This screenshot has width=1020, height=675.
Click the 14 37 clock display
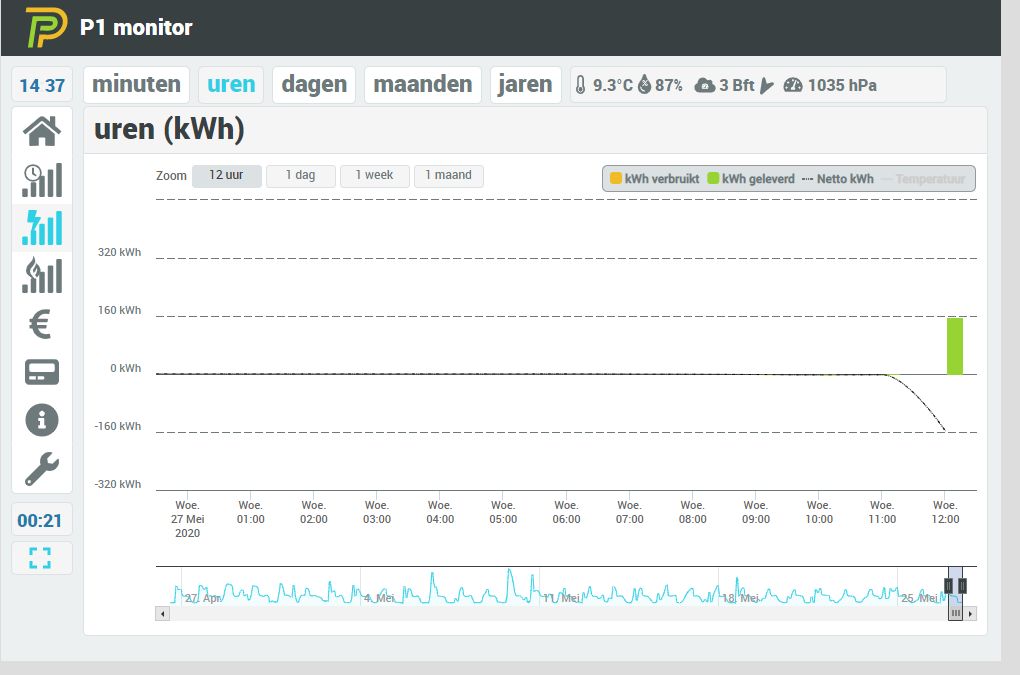(x=42, y=85)
